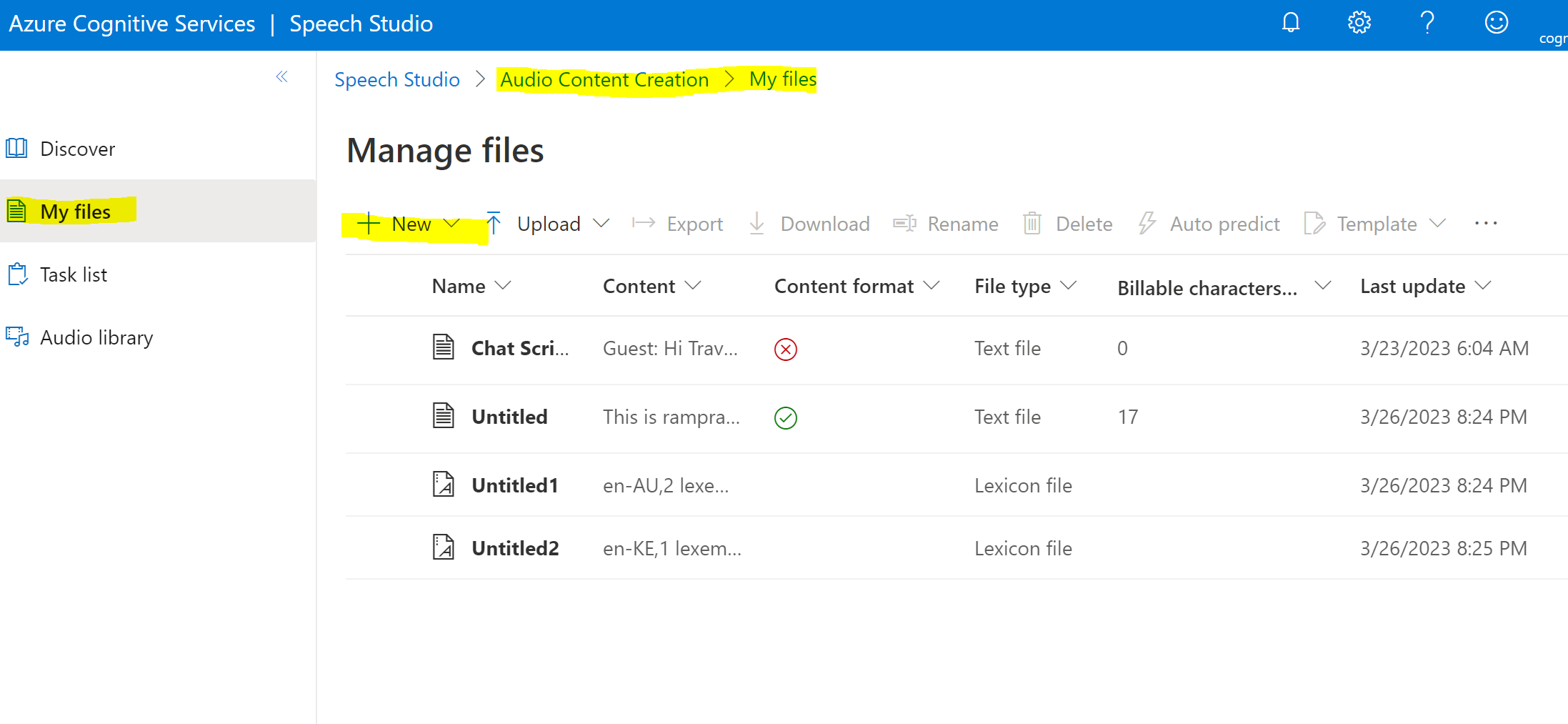Click the billable characters value 17
Image resolution: width=1568 pixels, height=724 pixels.
(x=1128, y=417)
